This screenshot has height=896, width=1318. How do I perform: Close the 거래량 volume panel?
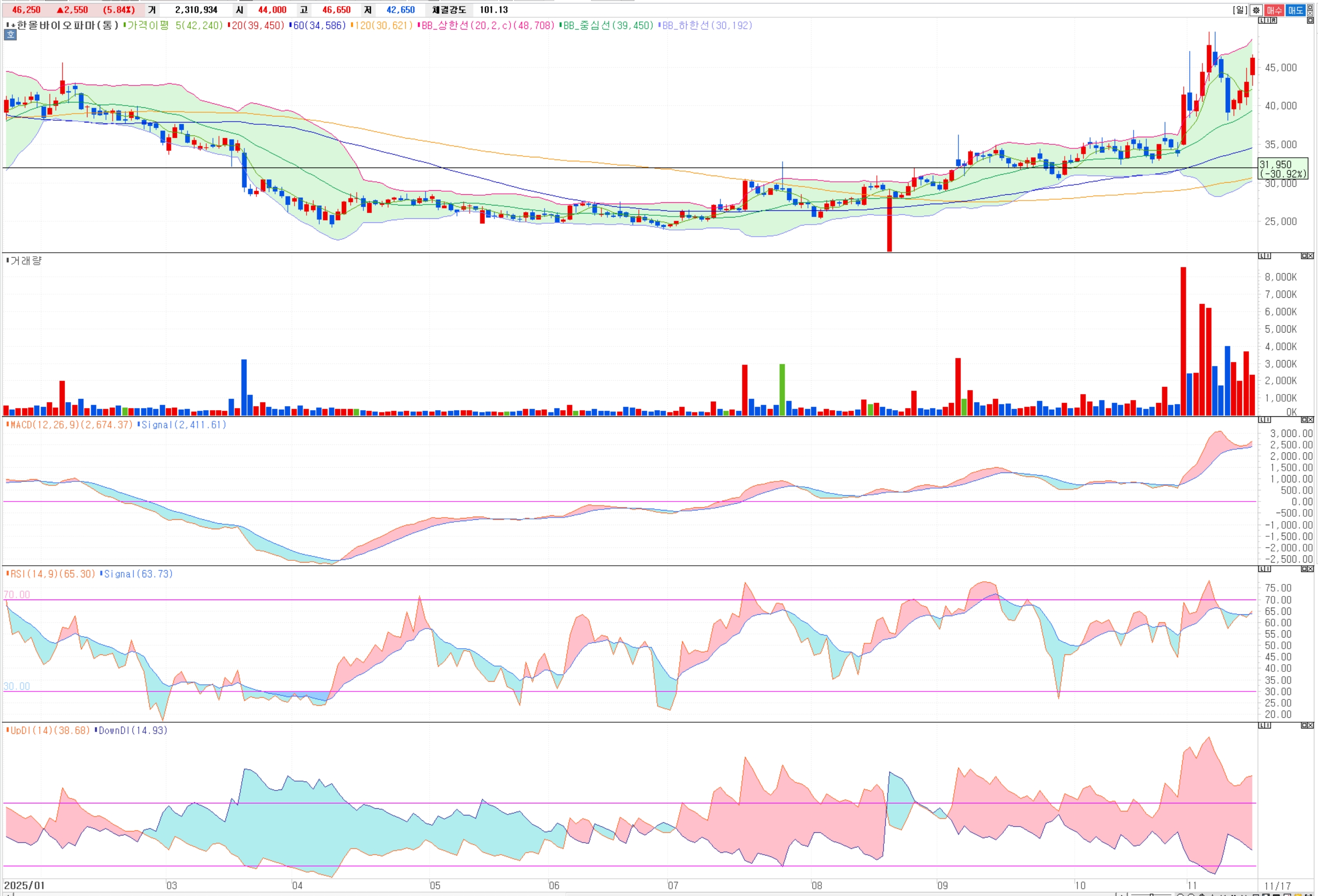tap(1310, 256)
